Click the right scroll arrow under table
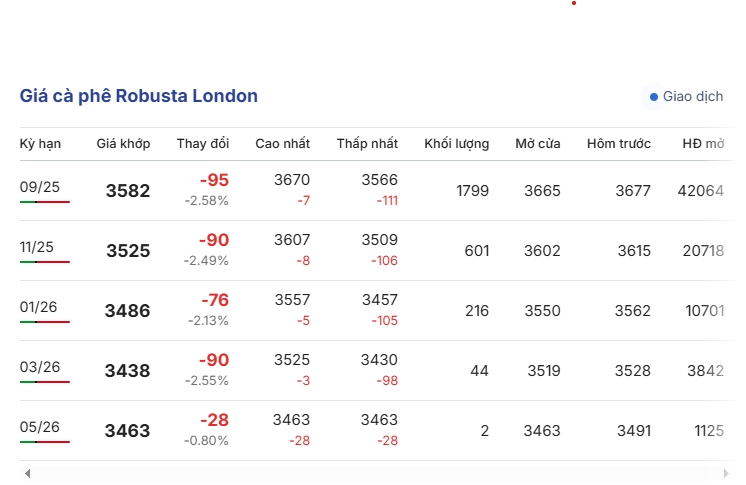The image size is (746, 485). point(726,473)
